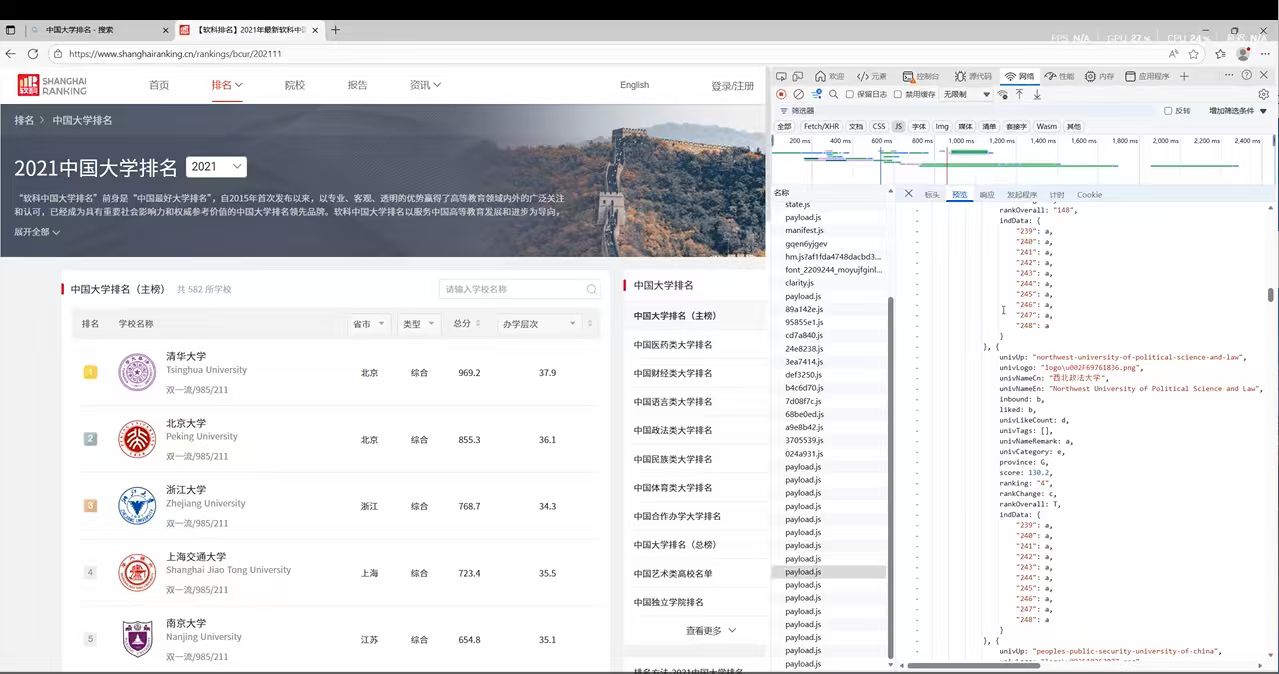The image size is (1279, 674).
Task: Open the browser tab actions menu icon
Action: coord(11,30)
